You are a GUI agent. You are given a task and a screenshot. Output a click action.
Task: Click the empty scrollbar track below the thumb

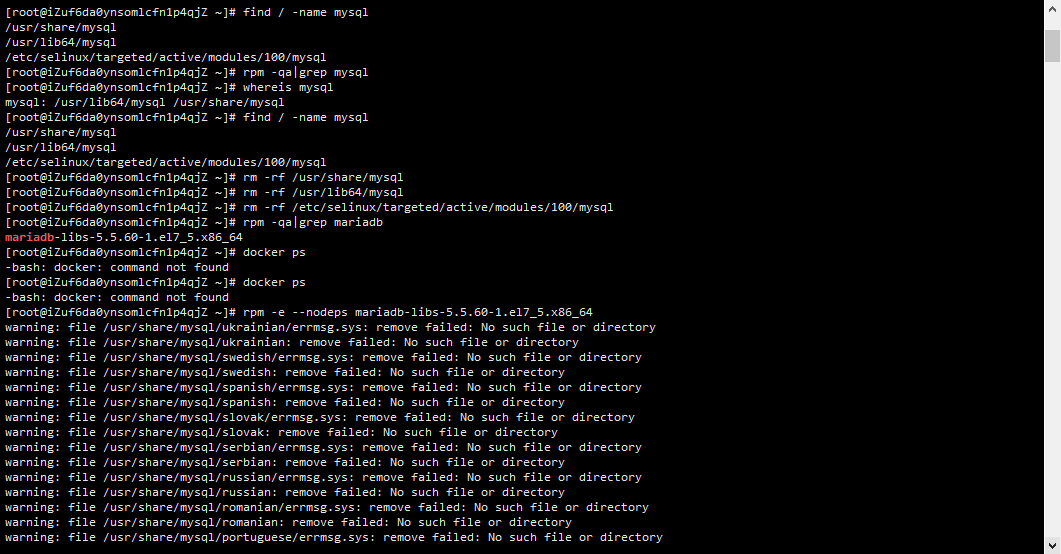(1052, 298)
